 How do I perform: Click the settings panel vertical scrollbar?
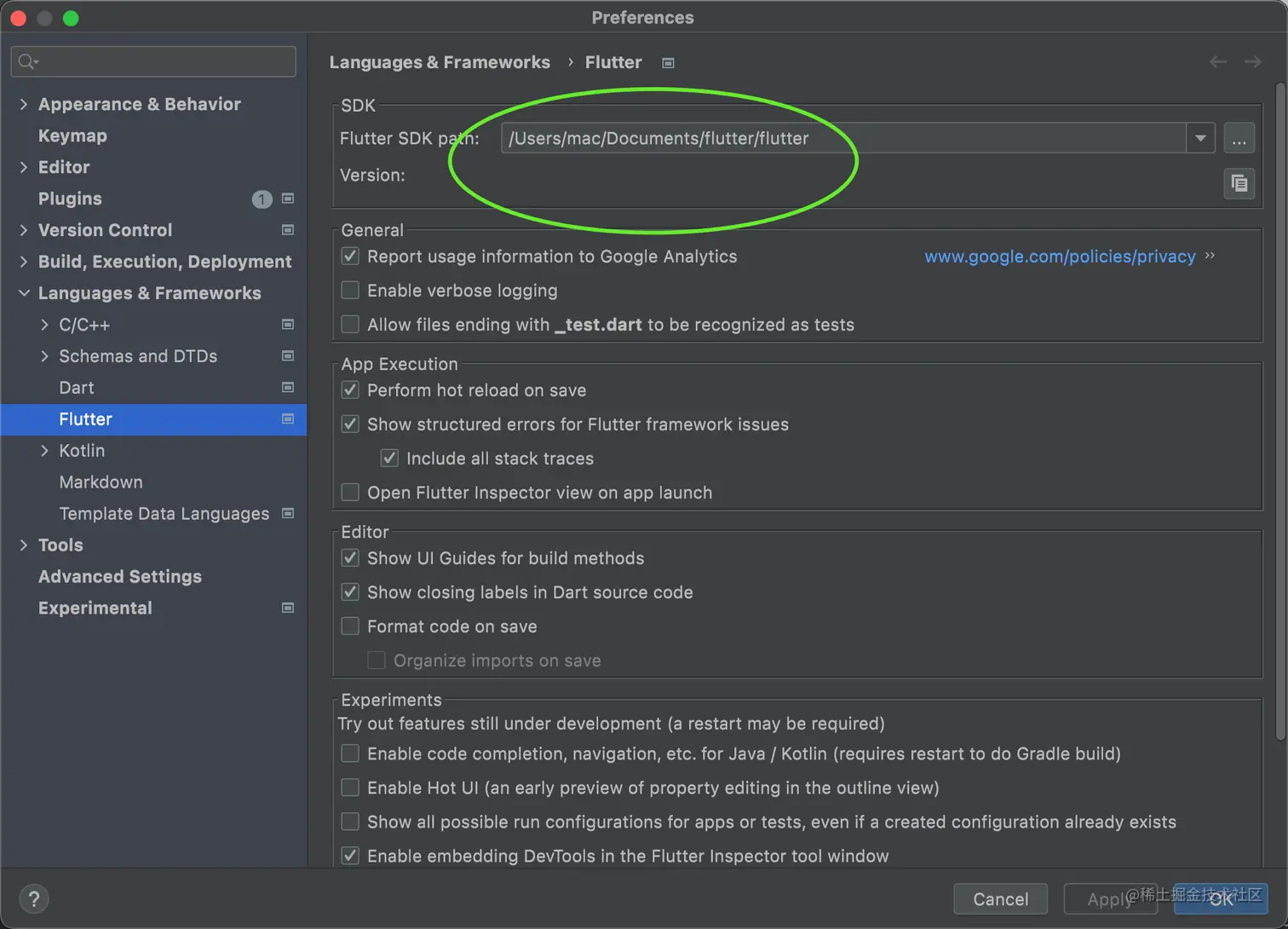click(1280, 412)
